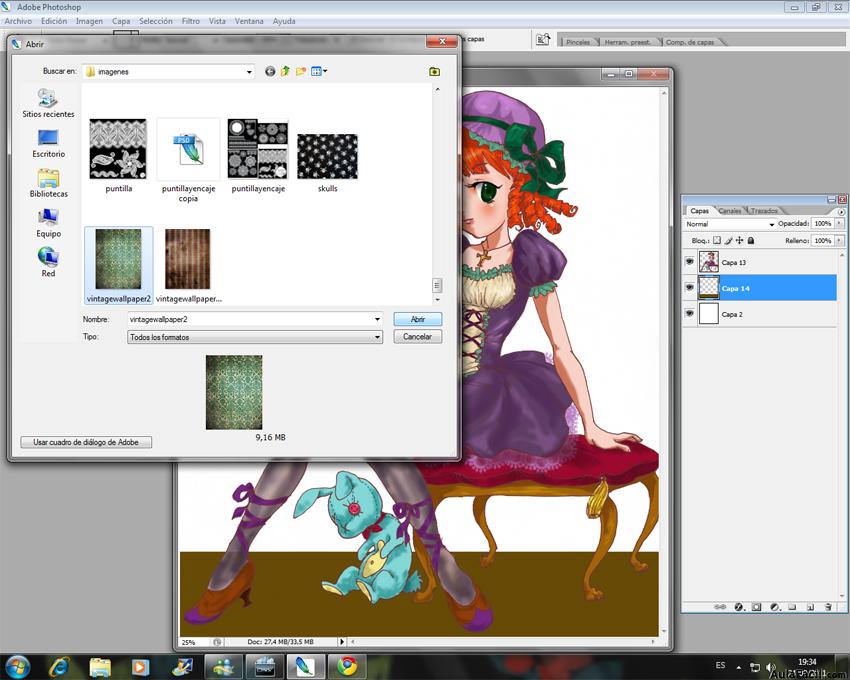Click the volume icon in system tray
This screenshot has height=680, width=850.
pos(771,666)
